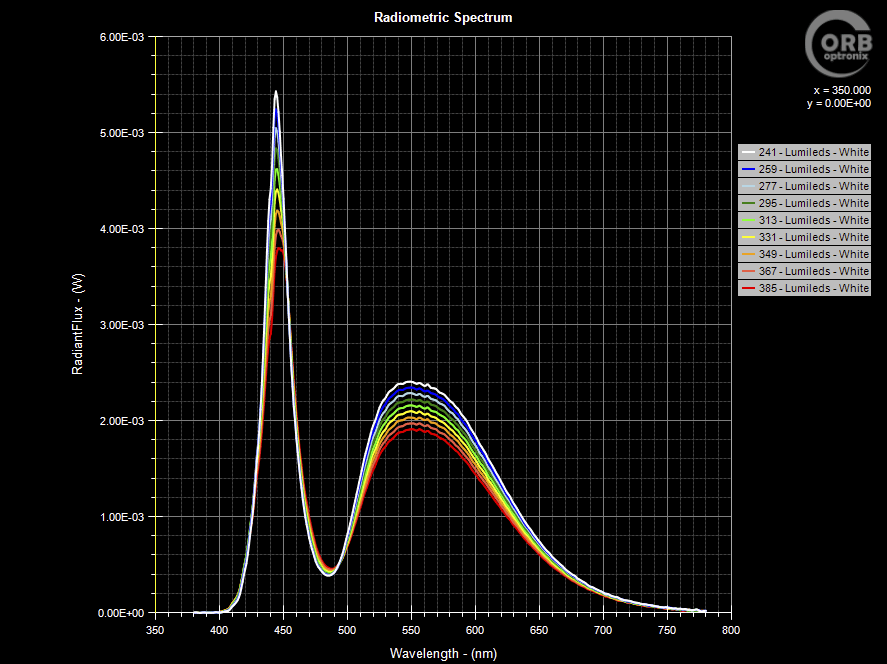Click the 5.00E-03 y-axis tick label
This screenshot has height=664, width=887.
coord(122,133)
